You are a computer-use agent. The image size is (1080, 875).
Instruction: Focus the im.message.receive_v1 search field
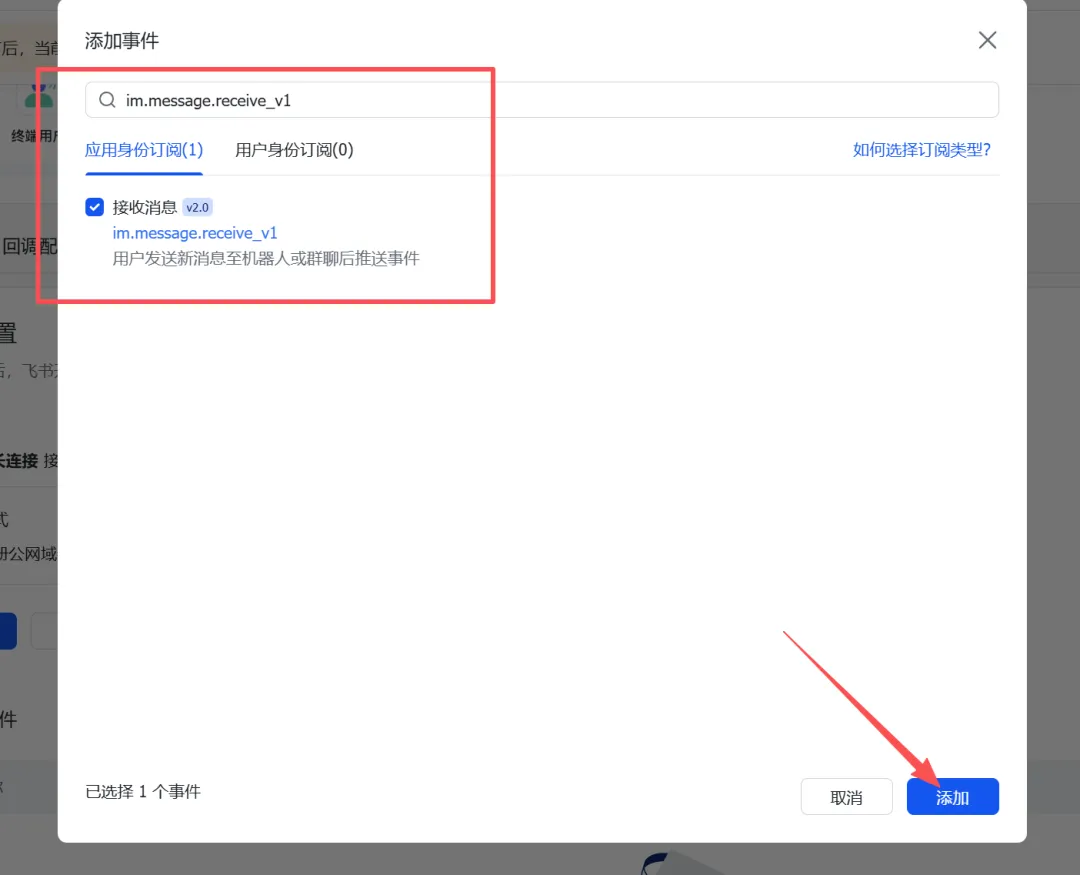click(541, 101)
